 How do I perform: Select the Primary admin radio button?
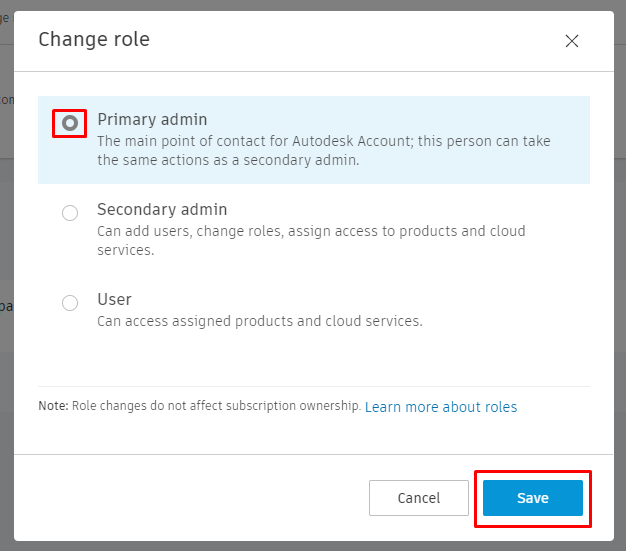(70, 123)
